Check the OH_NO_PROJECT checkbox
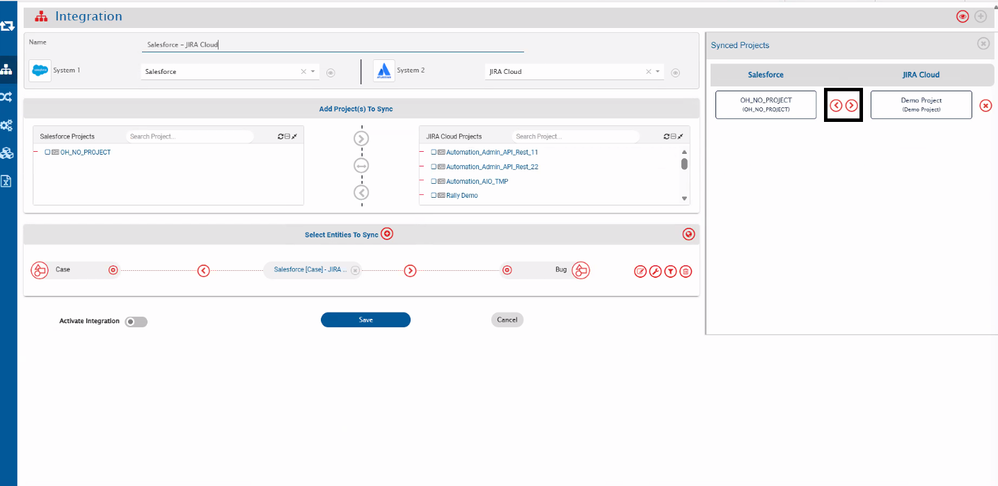The image size is (998, 486). 48,153
